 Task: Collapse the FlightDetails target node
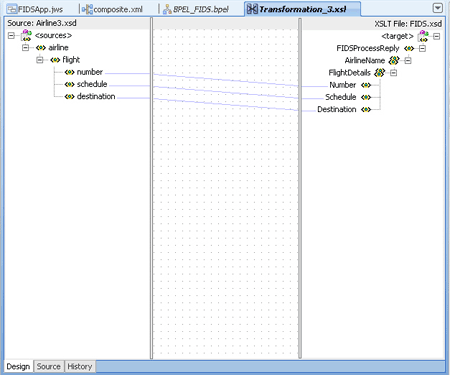394,73
